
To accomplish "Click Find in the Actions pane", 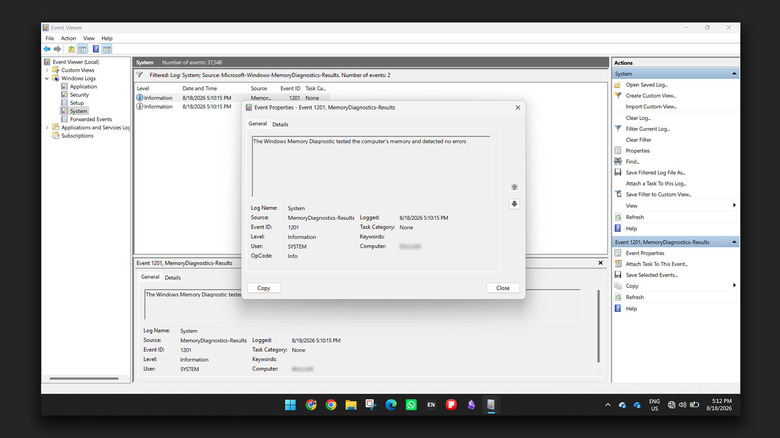I will tap(632, 162).
